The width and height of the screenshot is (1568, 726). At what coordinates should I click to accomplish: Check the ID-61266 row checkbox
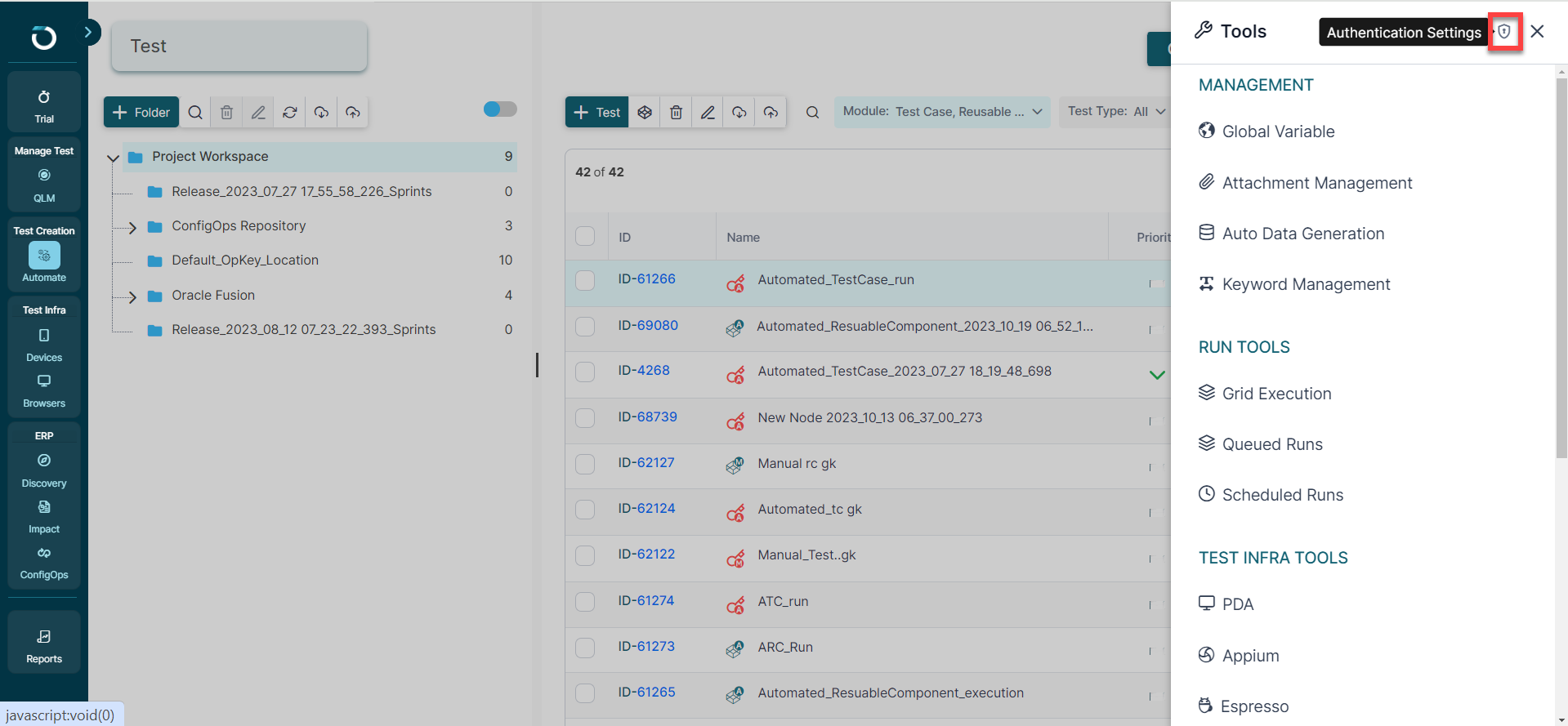pyautogui.click(x=585, y=280)
